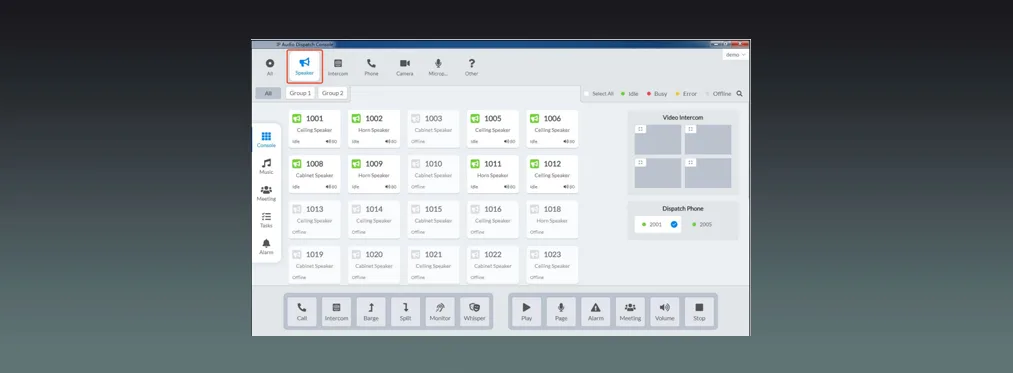Click the Intercom action in bottom toolbar

tap(337, 312)
